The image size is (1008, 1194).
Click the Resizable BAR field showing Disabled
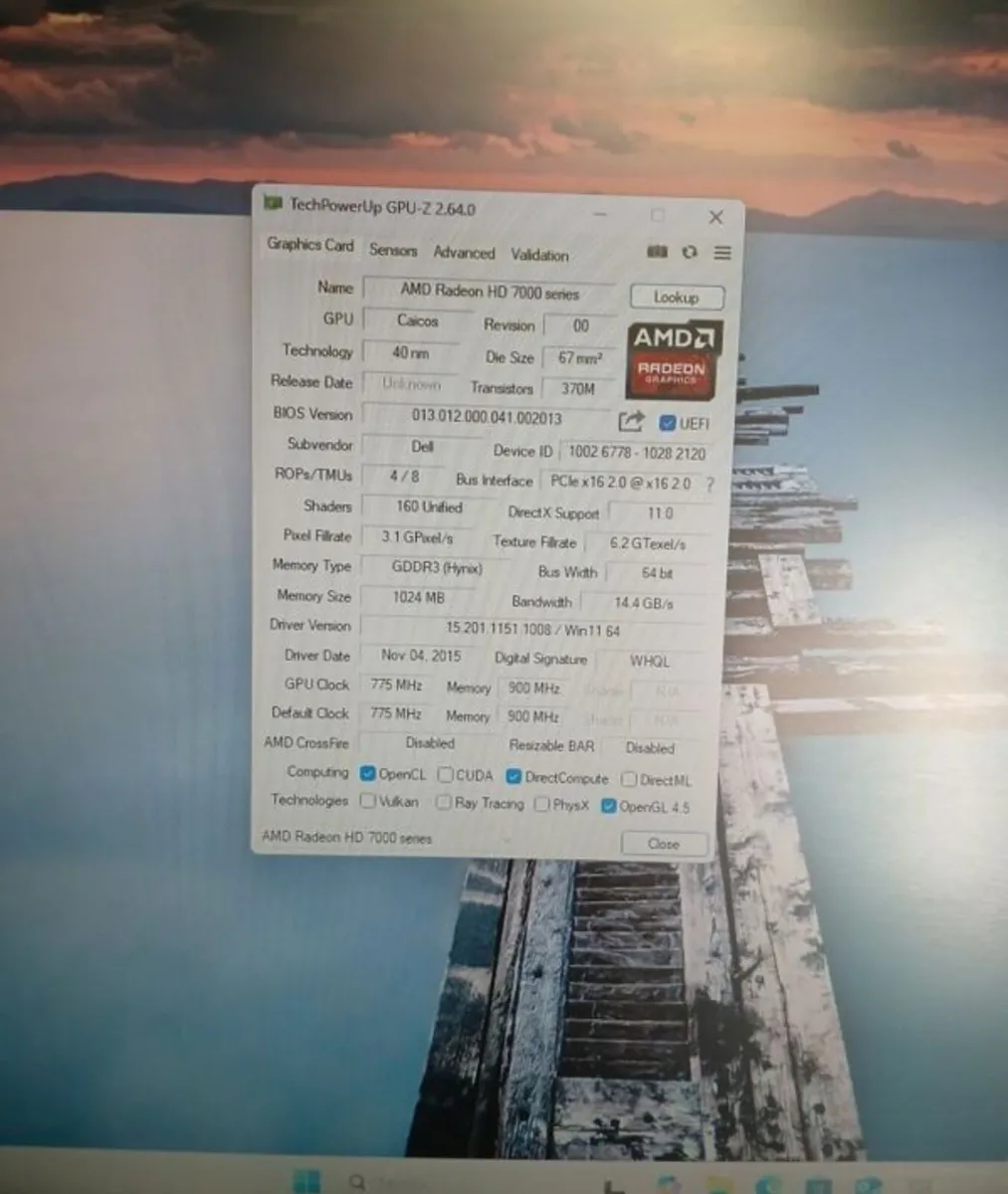[x=650, y=748]
